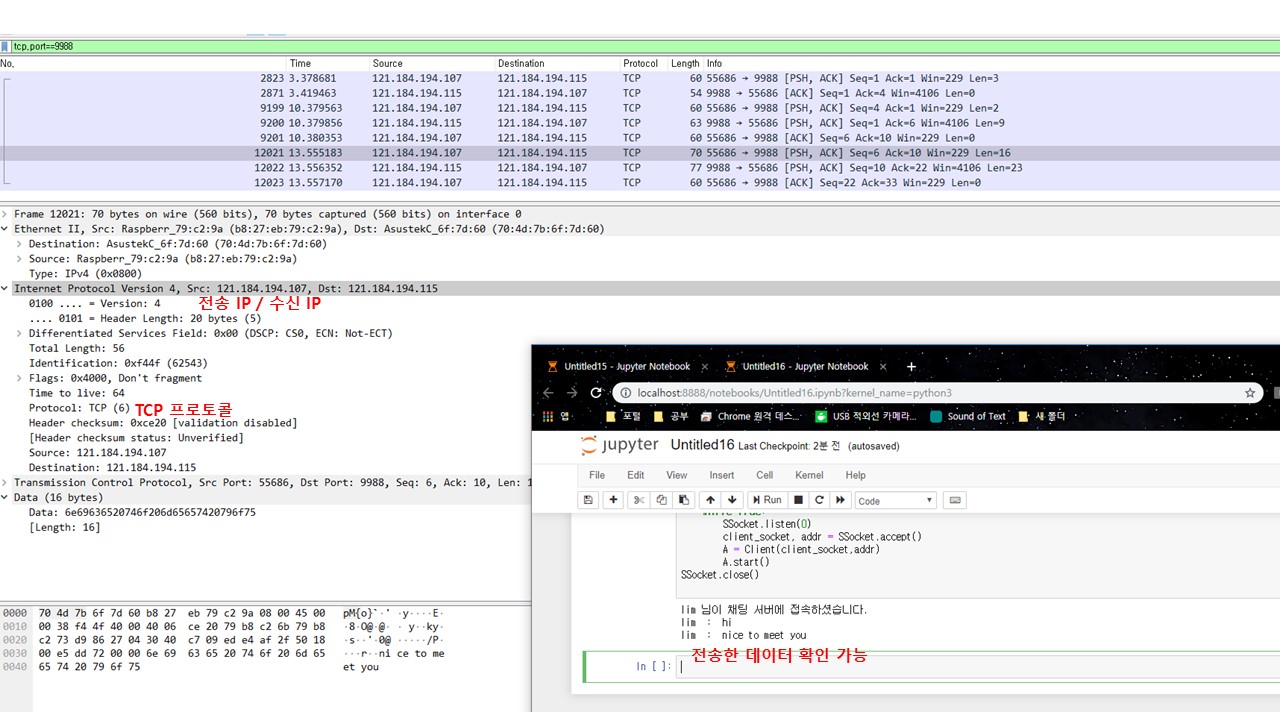Go back in the browser
Image resolution: width=1280 pixels, height=720 pixels.
click(547, 393)
